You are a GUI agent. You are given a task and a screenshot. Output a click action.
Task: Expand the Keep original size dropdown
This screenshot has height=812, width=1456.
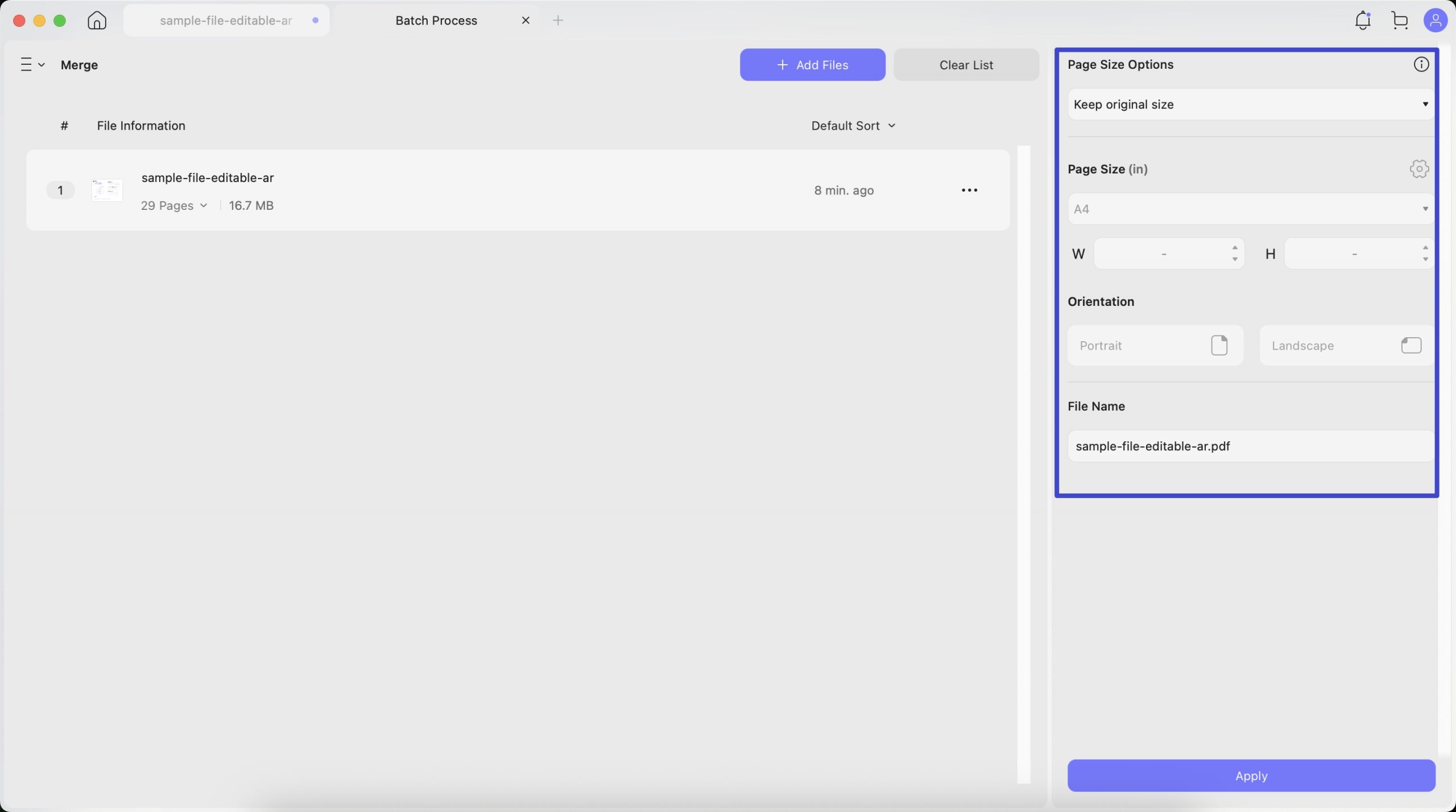pyautogui.click(x=1251, y=104)
